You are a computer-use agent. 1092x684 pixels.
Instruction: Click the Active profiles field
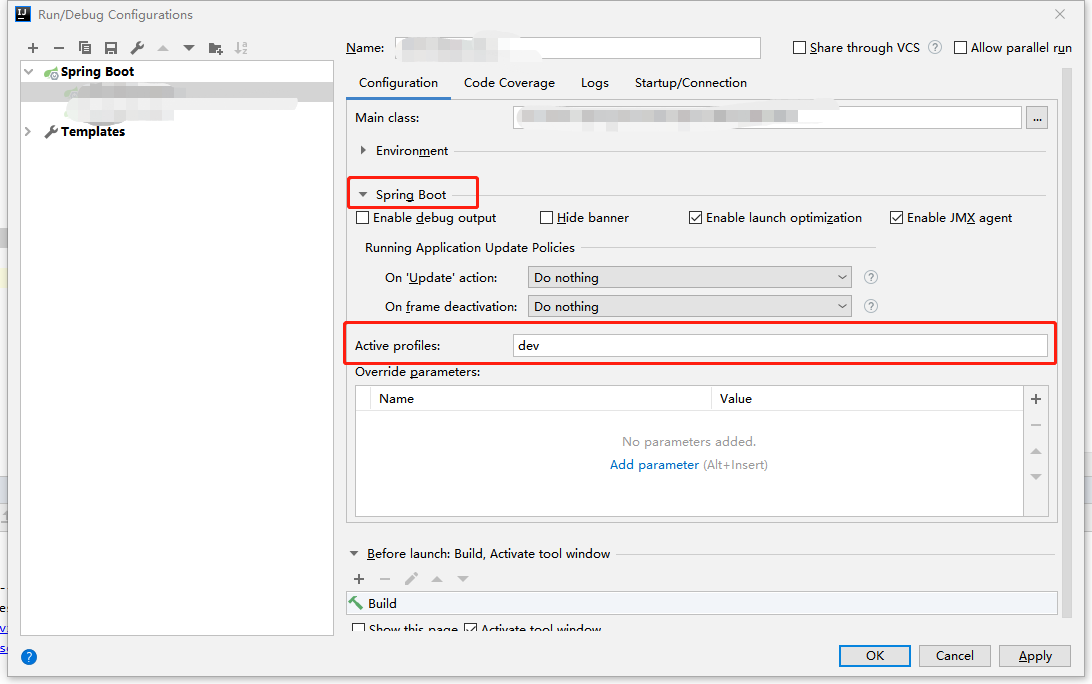(x=780, y=345)
